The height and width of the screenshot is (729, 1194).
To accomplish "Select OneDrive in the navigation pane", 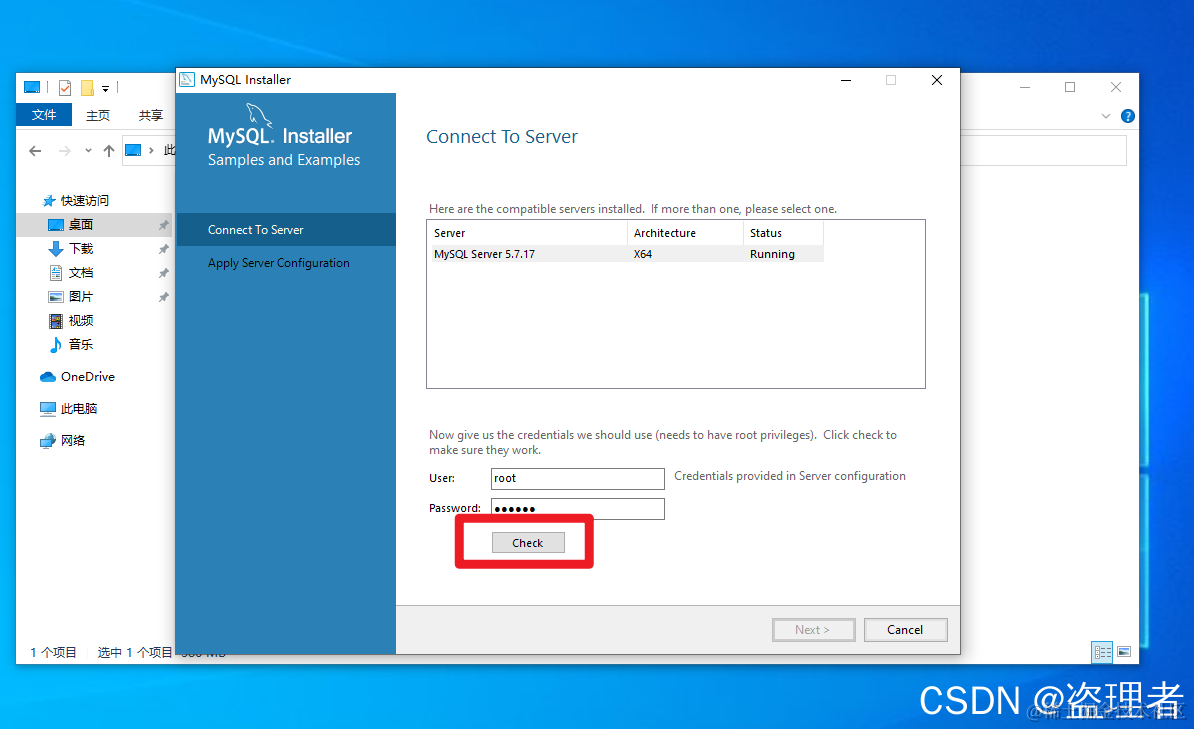I will pos(88,376).
